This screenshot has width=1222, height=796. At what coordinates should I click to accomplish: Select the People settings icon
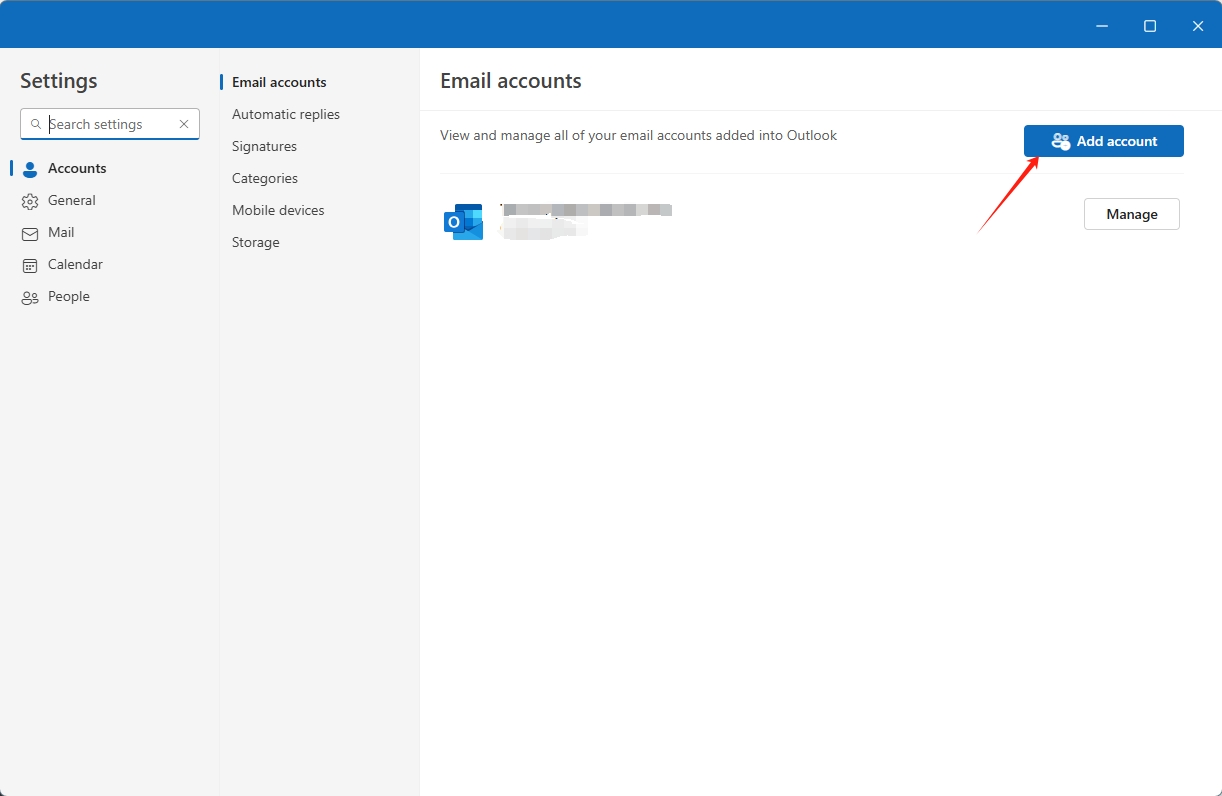click(x=28, y=296)
